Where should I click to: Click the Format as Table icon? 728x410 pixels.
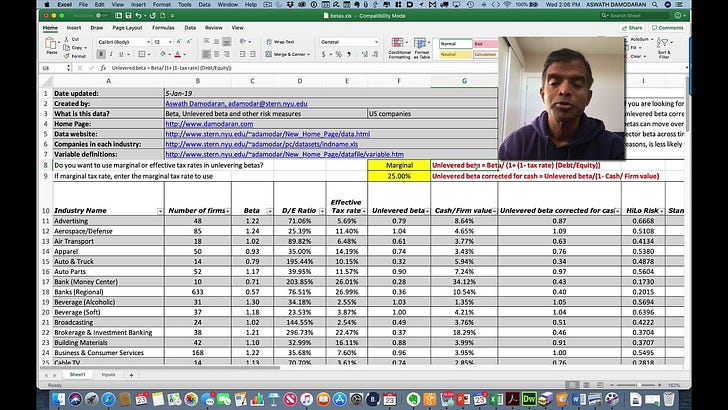coord(421,48)
